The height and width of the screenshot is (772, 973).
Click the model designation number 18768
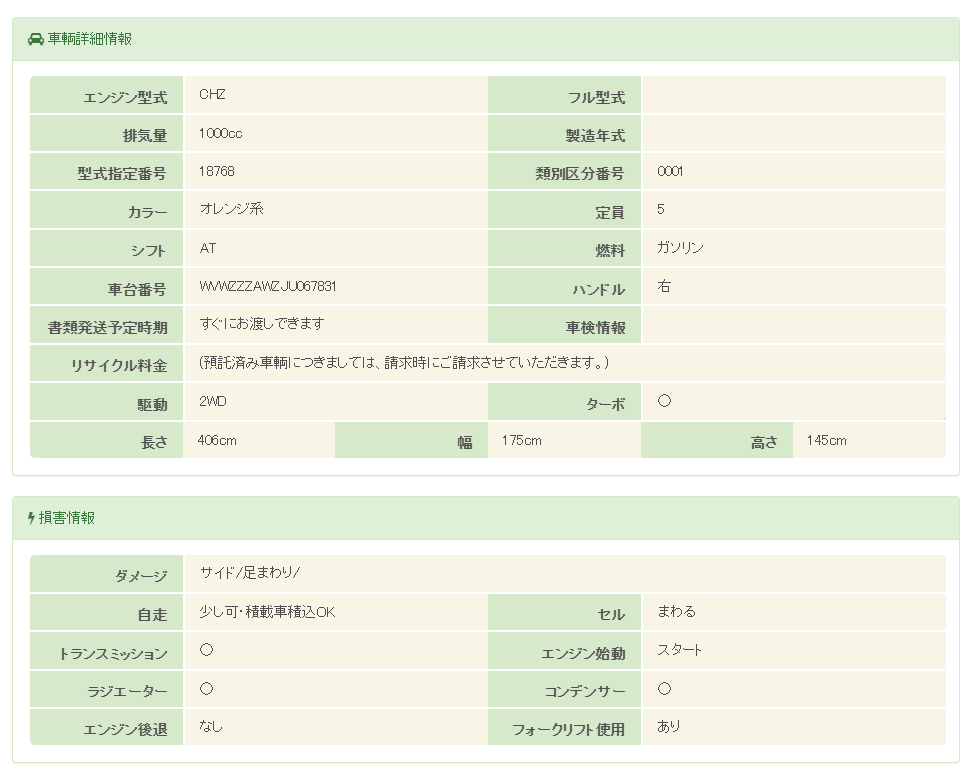217,171
